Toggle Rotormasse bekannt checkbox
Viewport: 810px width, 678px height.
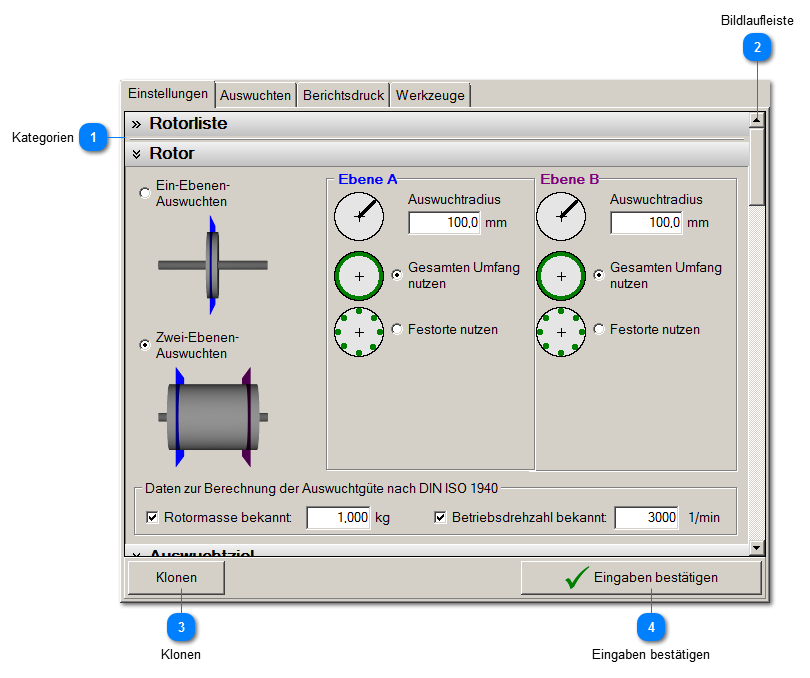[x=153, y=518]
